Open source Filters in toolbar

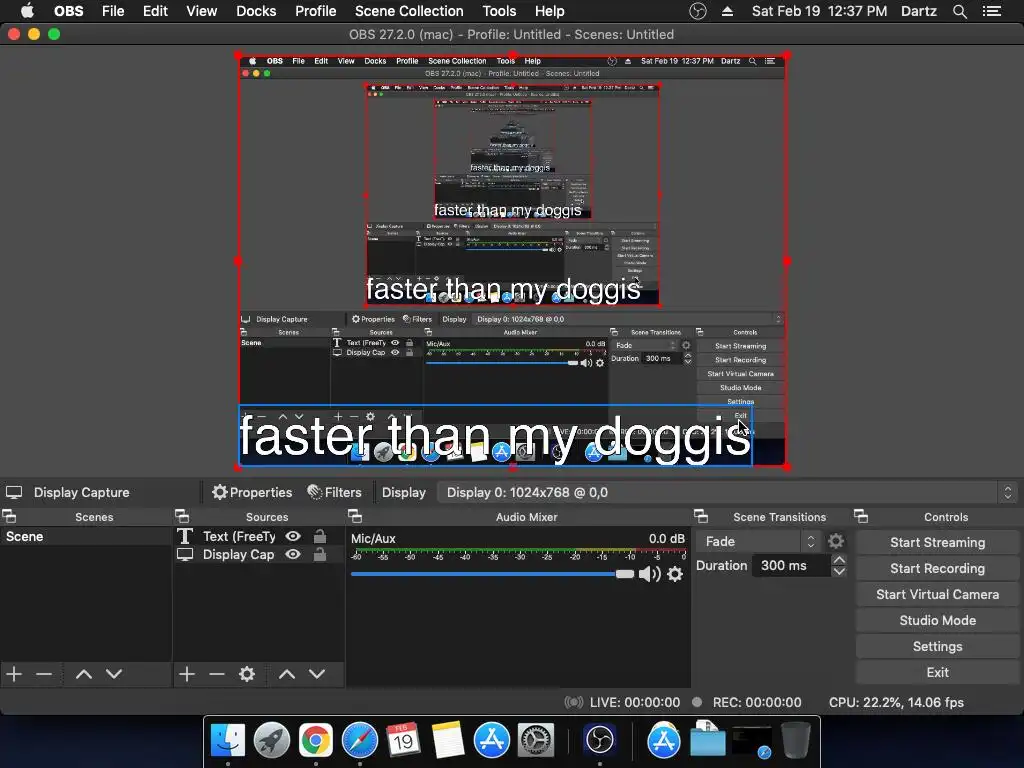334,492
